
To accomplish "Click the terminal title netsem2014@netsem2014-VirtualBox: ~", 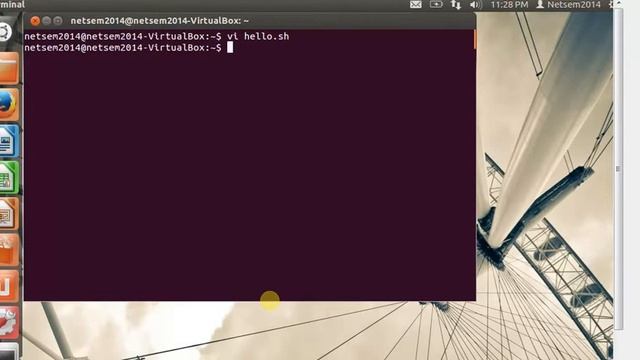I will (x=160, y=21).
